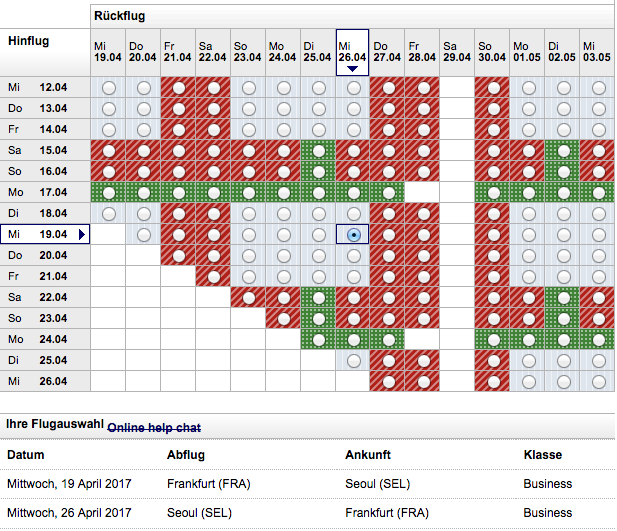Select outbound Do 13.04 with return Mi 03.05
Viewport: 617px width, 531px height.
click(598, 108)
